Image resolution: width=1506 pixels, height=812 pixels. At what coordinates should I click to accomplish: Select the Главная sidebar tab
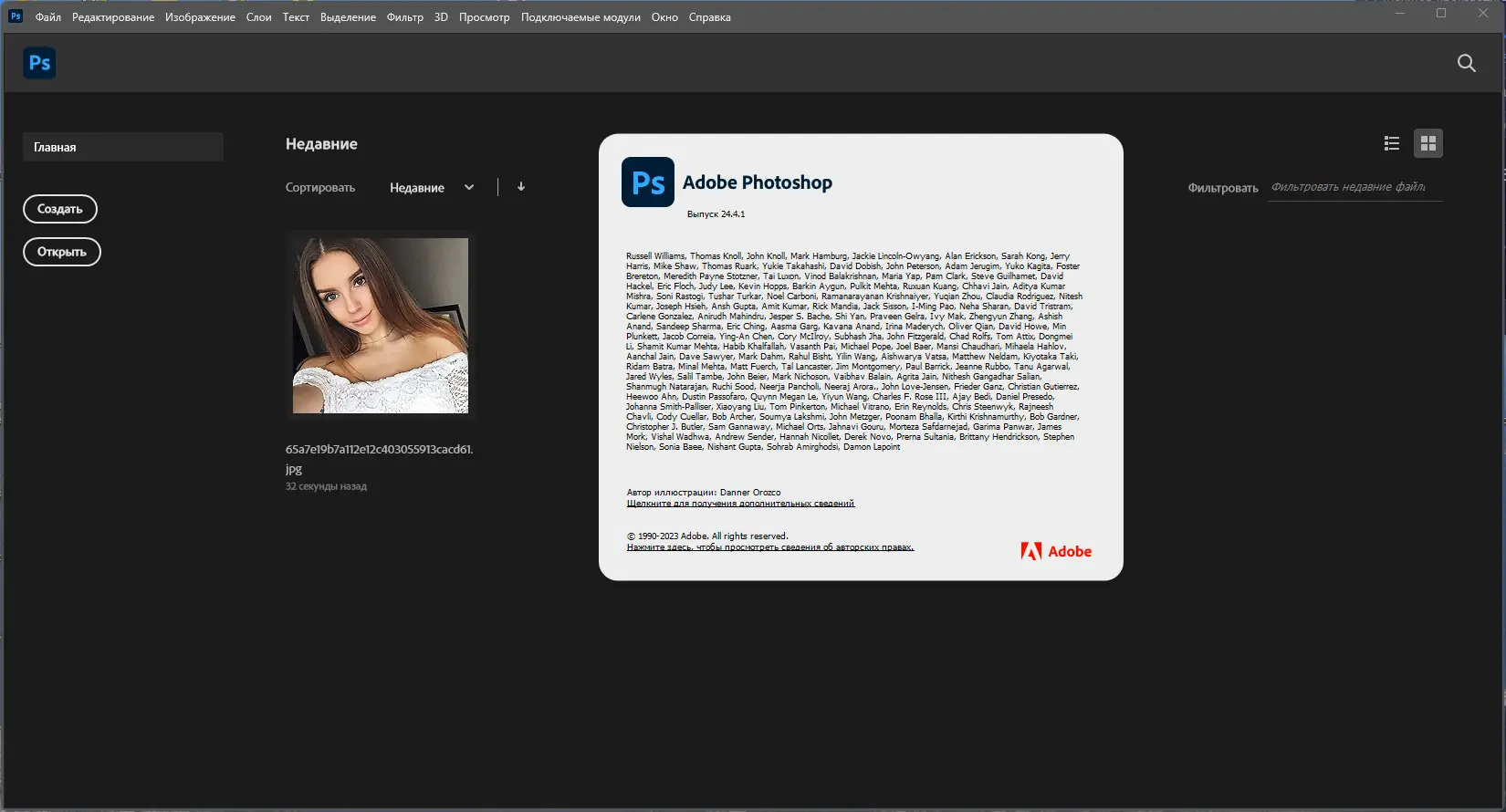(x=123, y=147)
